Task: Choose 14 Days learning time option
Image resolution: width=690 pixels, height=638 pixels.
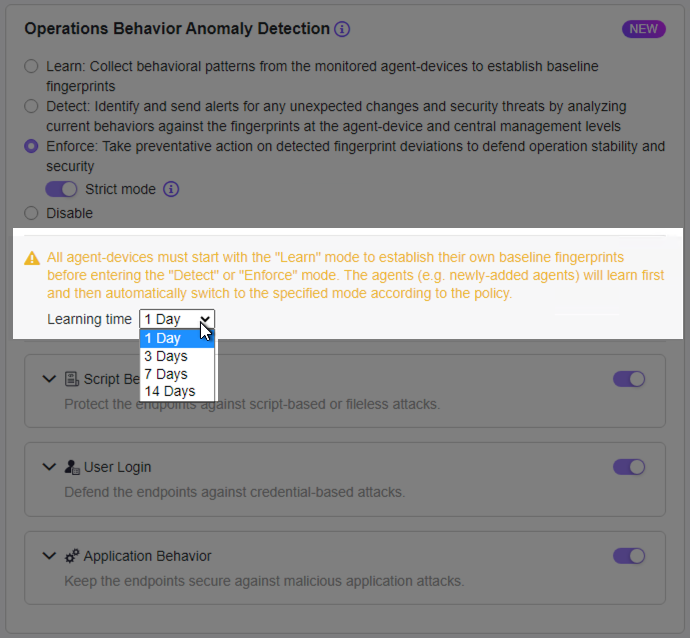Action: 170,391
